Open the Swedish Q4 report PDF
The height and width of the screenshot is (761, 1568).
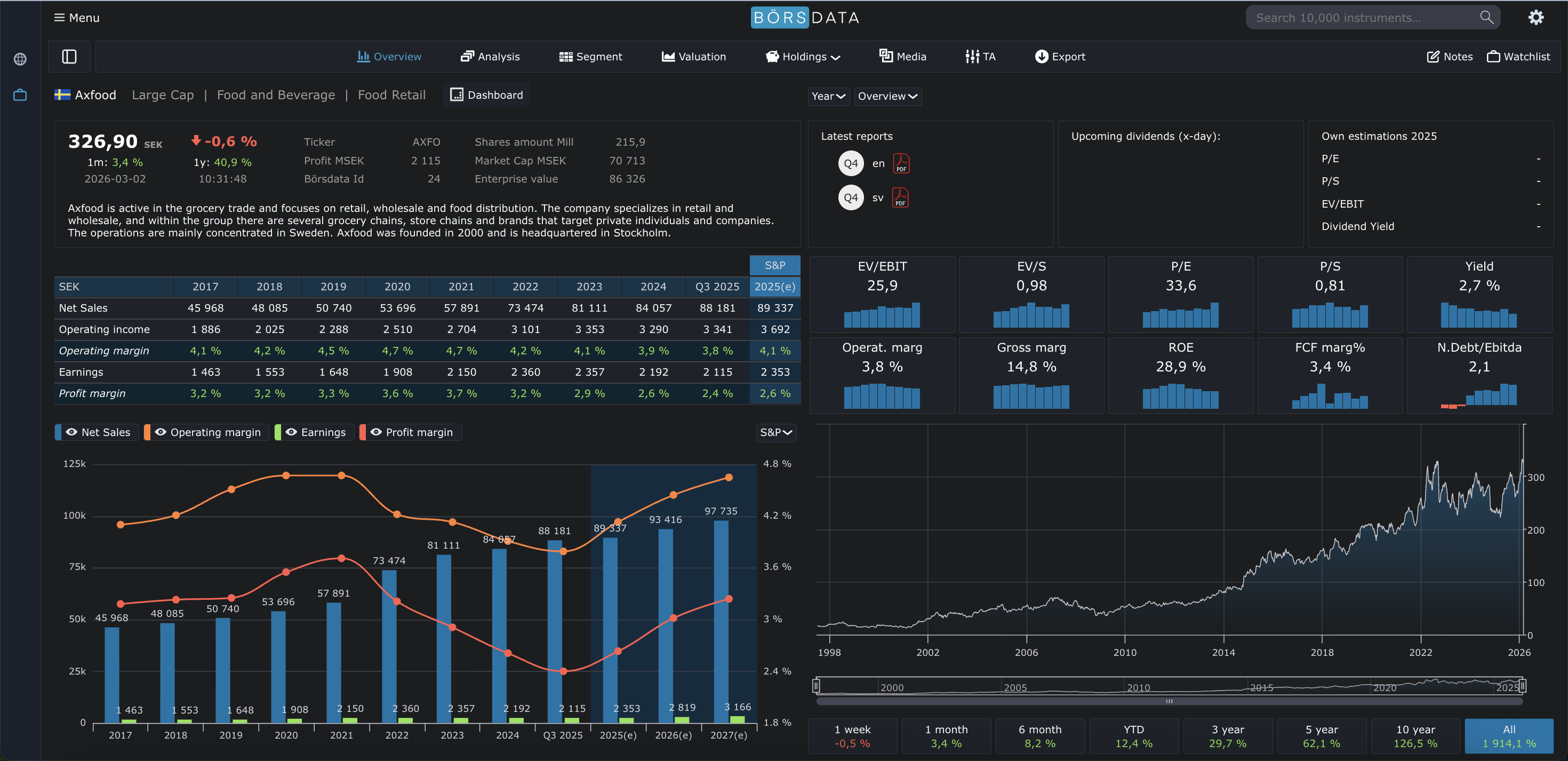pos(900,197)
